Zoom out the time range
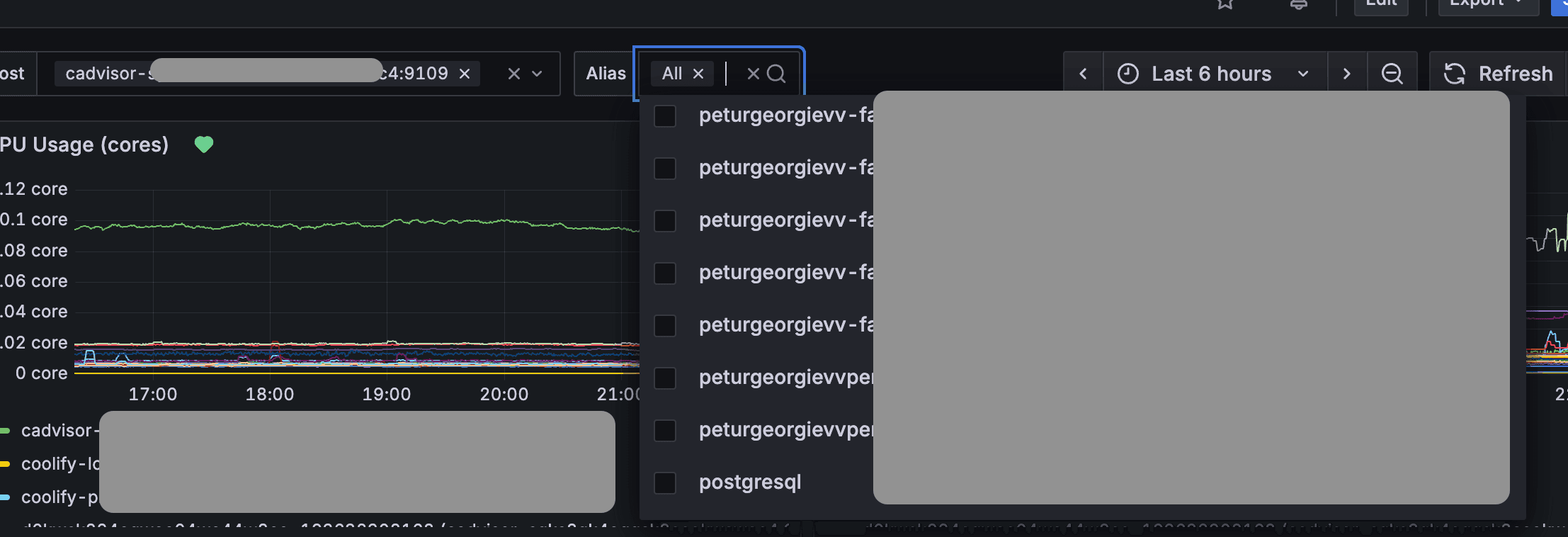 pos(1392,74)
